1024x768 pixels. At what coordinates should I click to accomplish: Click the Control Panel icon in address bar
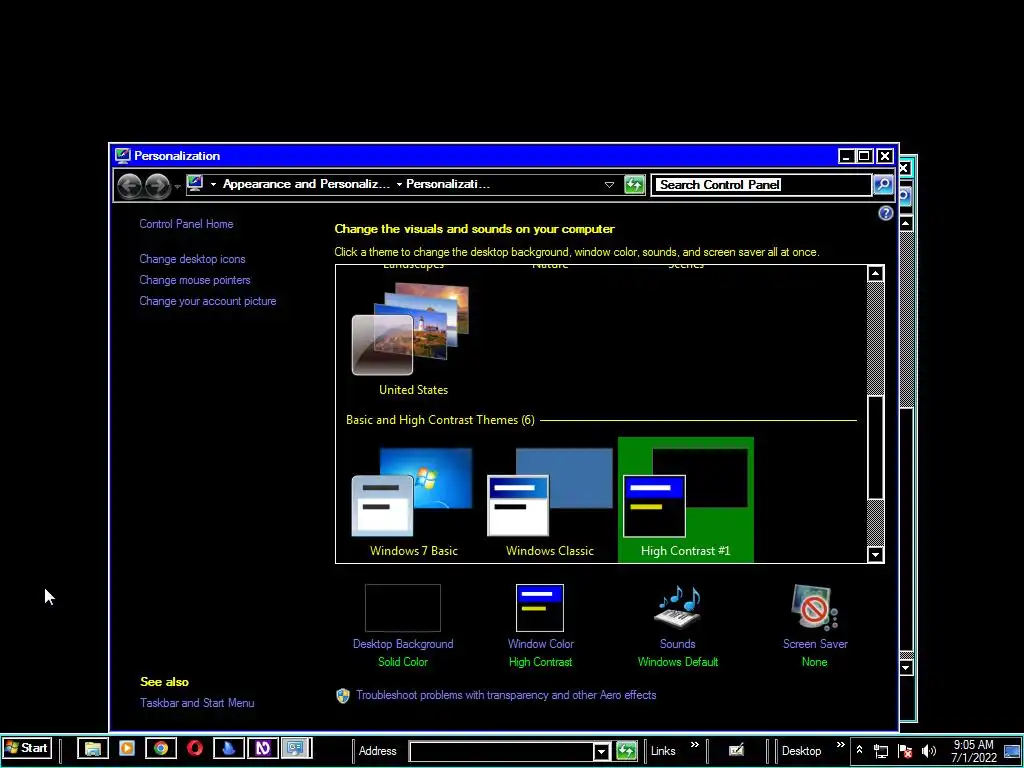195,184
